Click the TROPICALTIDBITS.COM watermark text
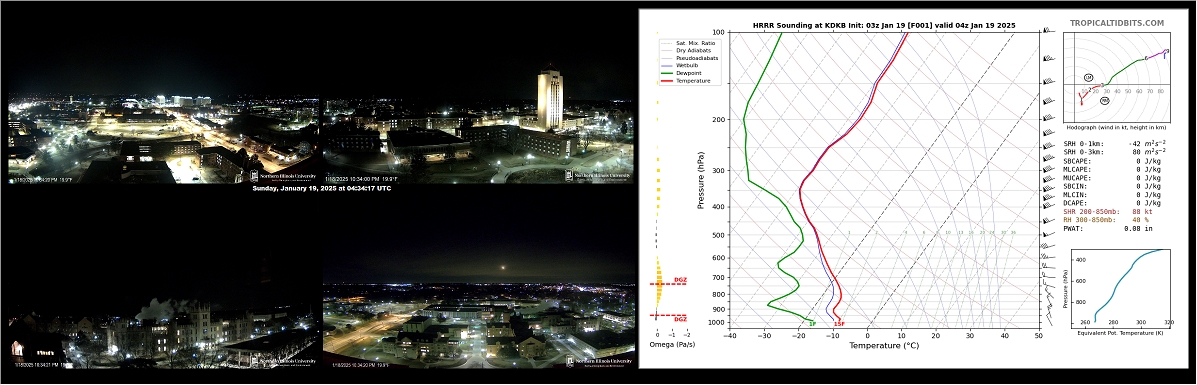Image resolution: width=1197 pixels, height=385 pixels. [x=1117, y=24]
